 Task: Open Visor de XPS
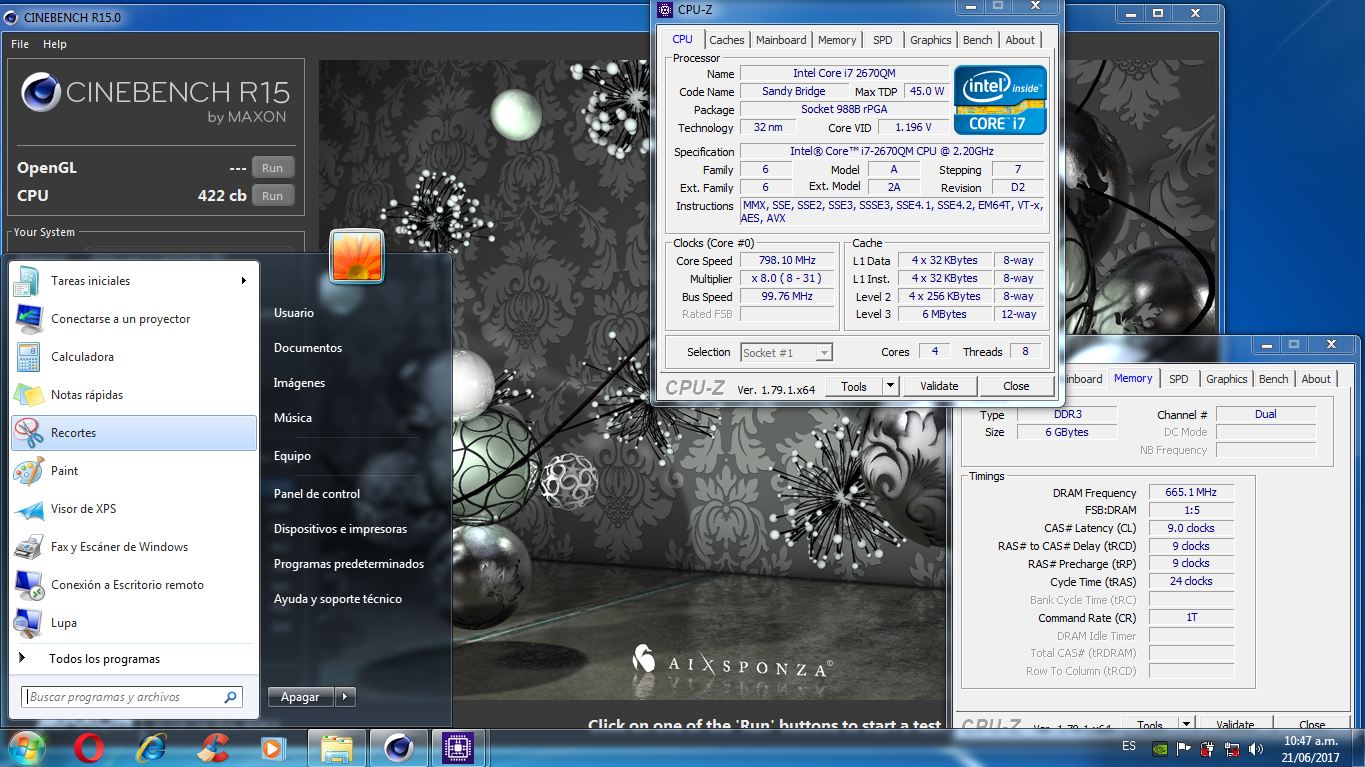pyautogui.click(x=134, y=509)
